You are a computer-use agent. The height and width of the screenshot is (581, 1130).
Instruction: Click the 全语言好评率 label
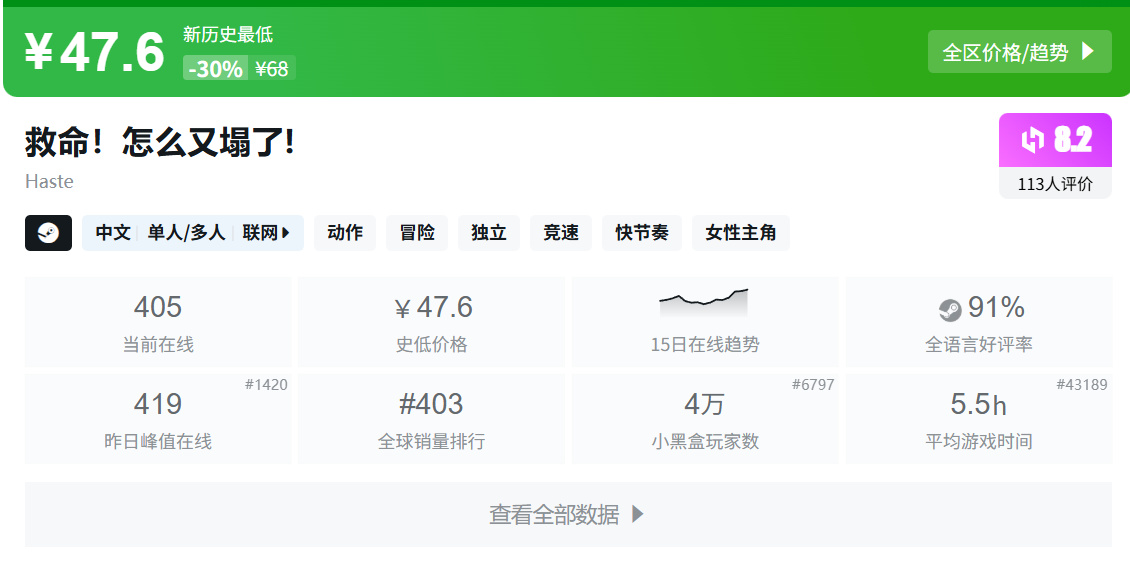[979, 345]
